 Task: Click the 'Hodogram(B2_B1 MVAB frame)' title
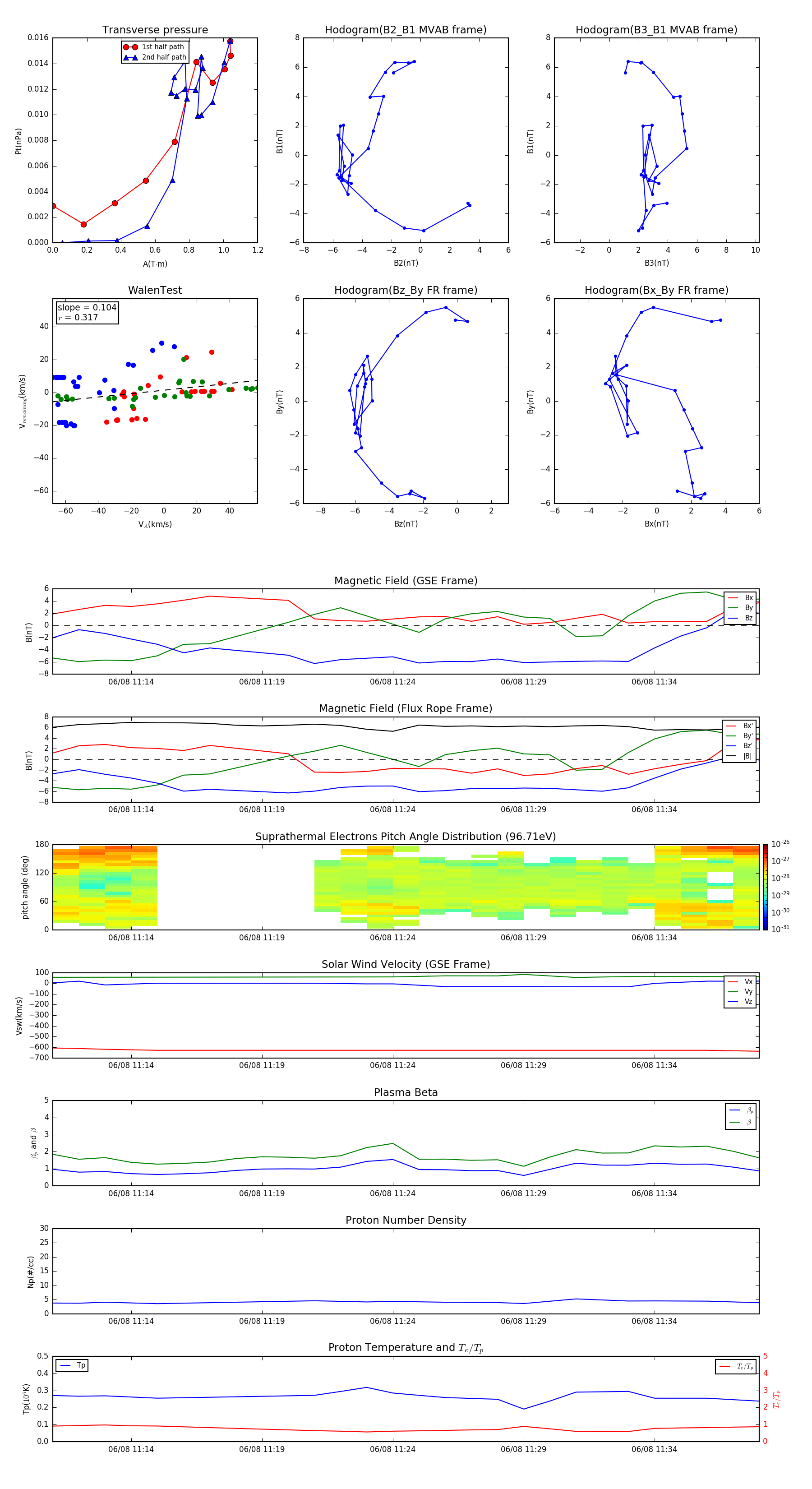coord(406,30)
